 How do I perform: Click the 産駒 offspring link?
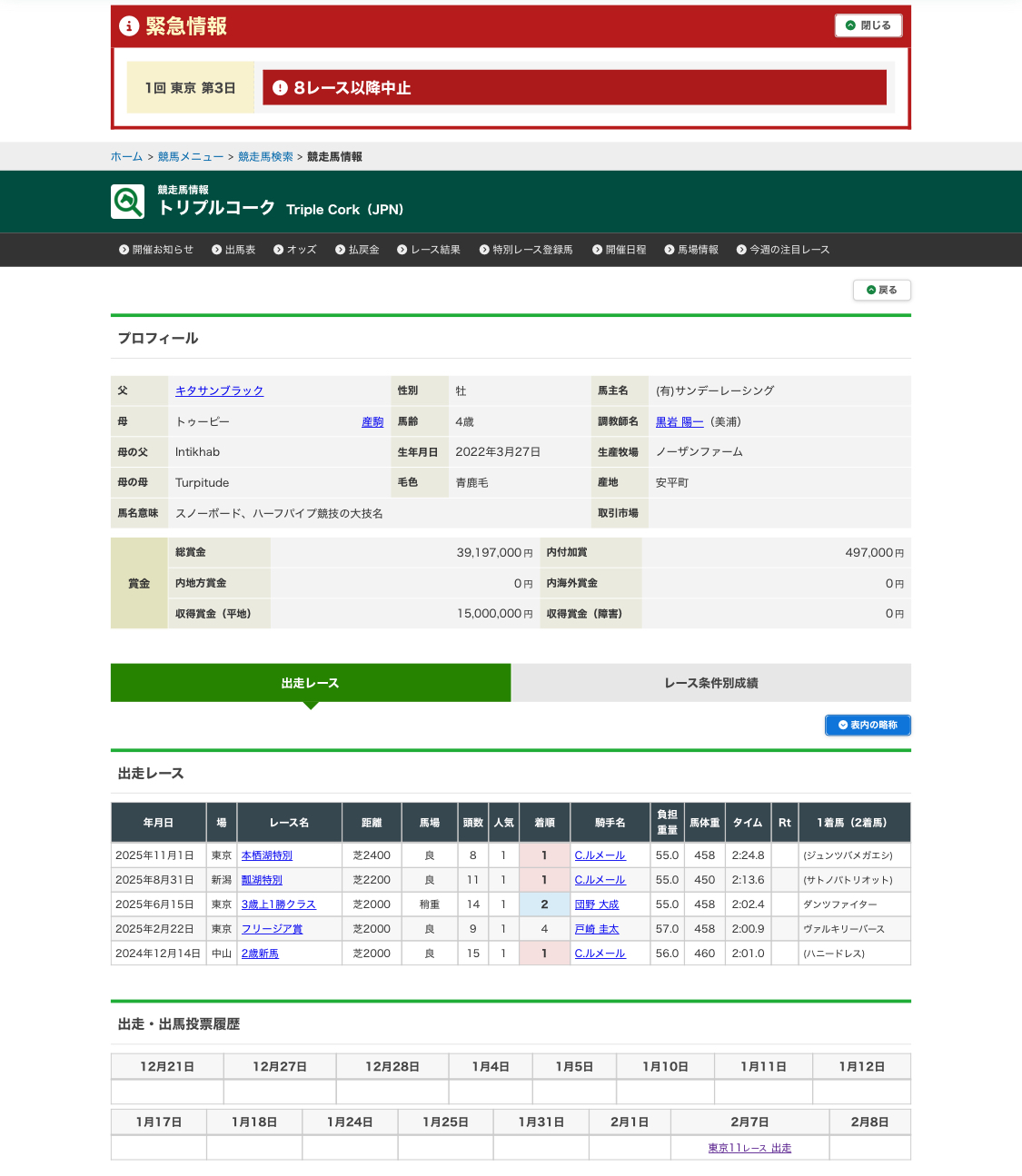coord(372,421)
